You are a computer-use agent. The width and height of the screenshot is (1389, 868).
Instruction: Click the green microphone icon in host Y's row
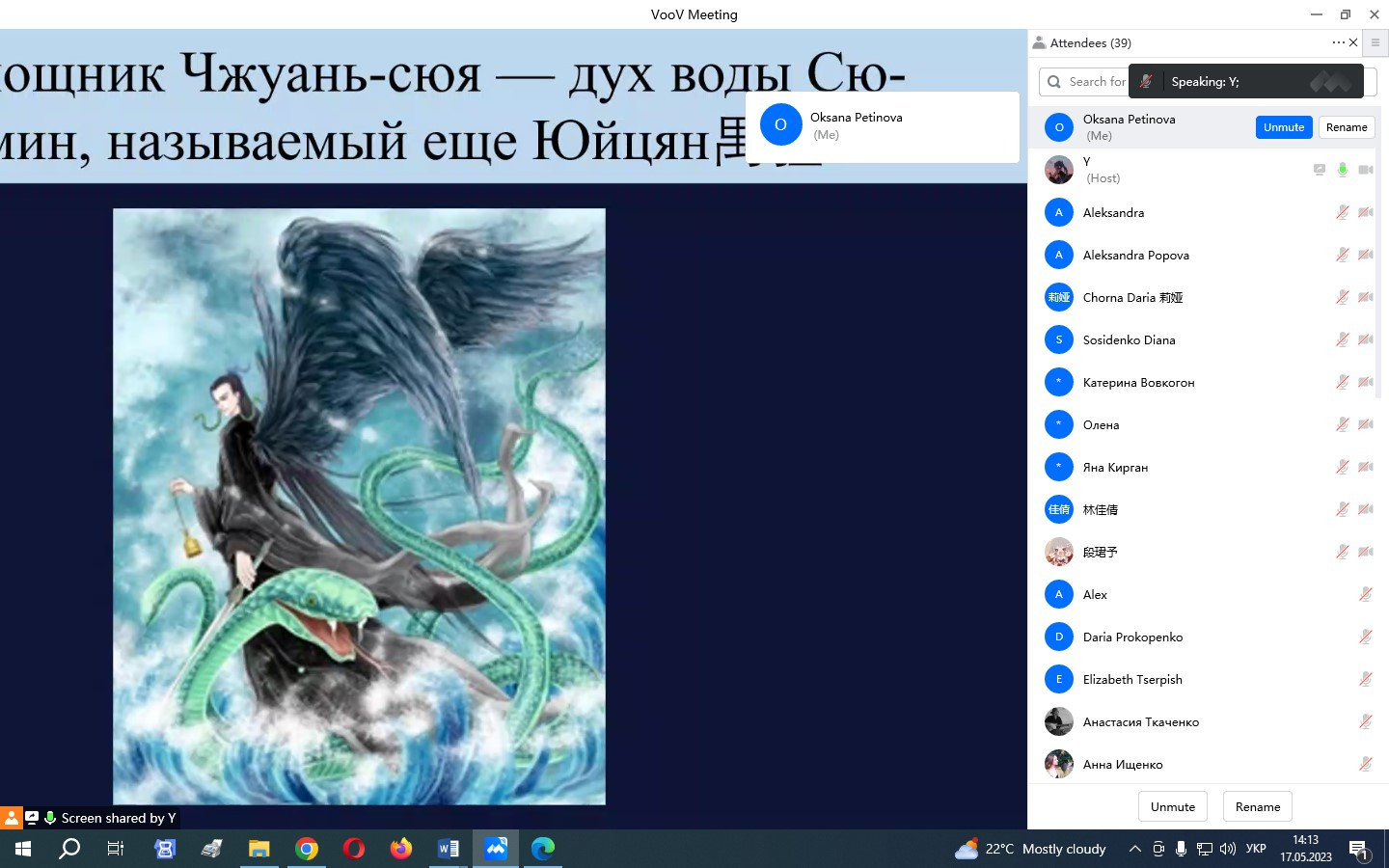1342,170
